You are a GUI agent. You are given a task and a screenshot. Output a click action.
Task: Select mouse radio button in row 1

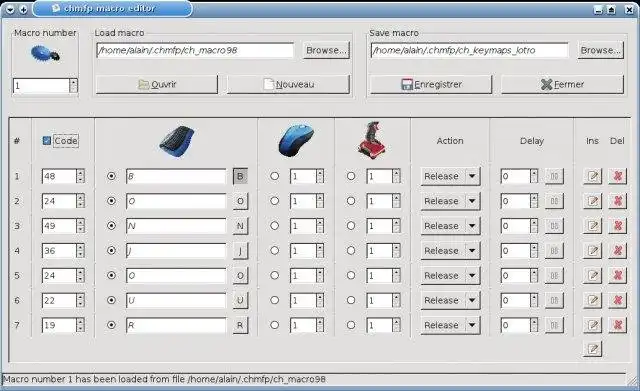[275, 176]
